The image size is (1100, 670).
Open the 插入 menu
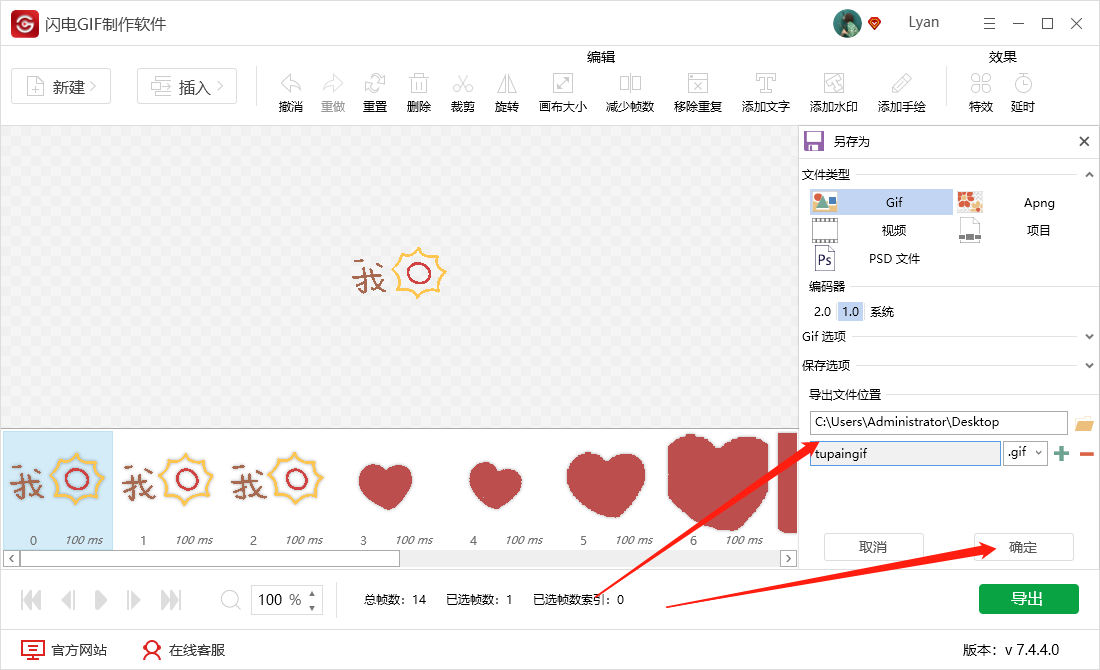tap(186, 86)
